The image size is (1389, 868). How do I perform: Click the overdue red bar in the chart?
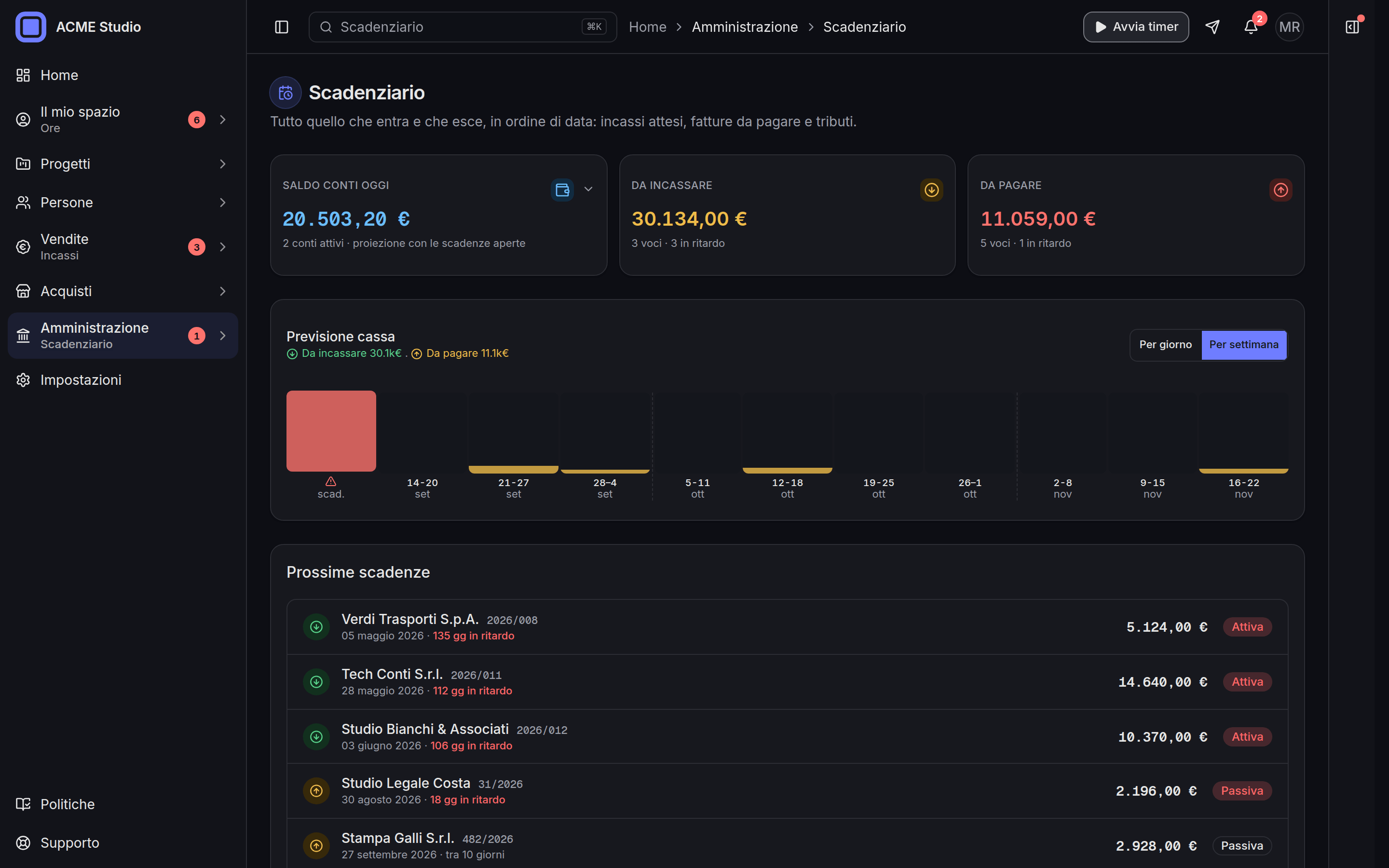pos(331,431)
